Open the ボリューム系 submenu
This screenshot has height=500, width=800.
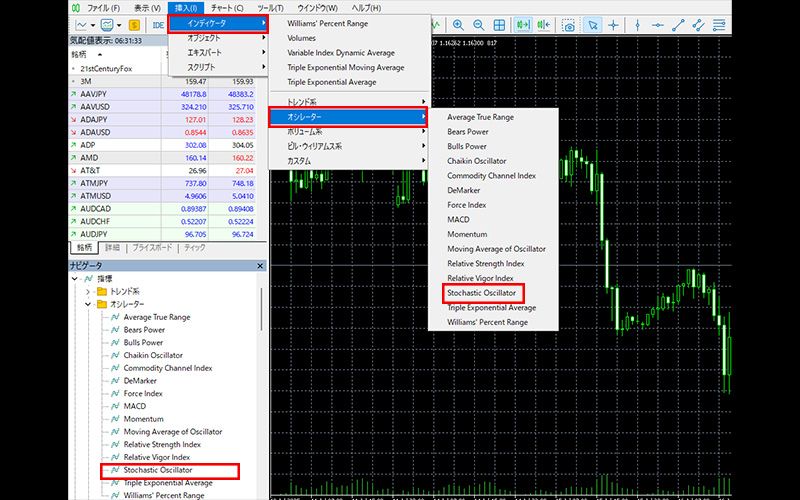pyautogui.click(x=349, y=132)
